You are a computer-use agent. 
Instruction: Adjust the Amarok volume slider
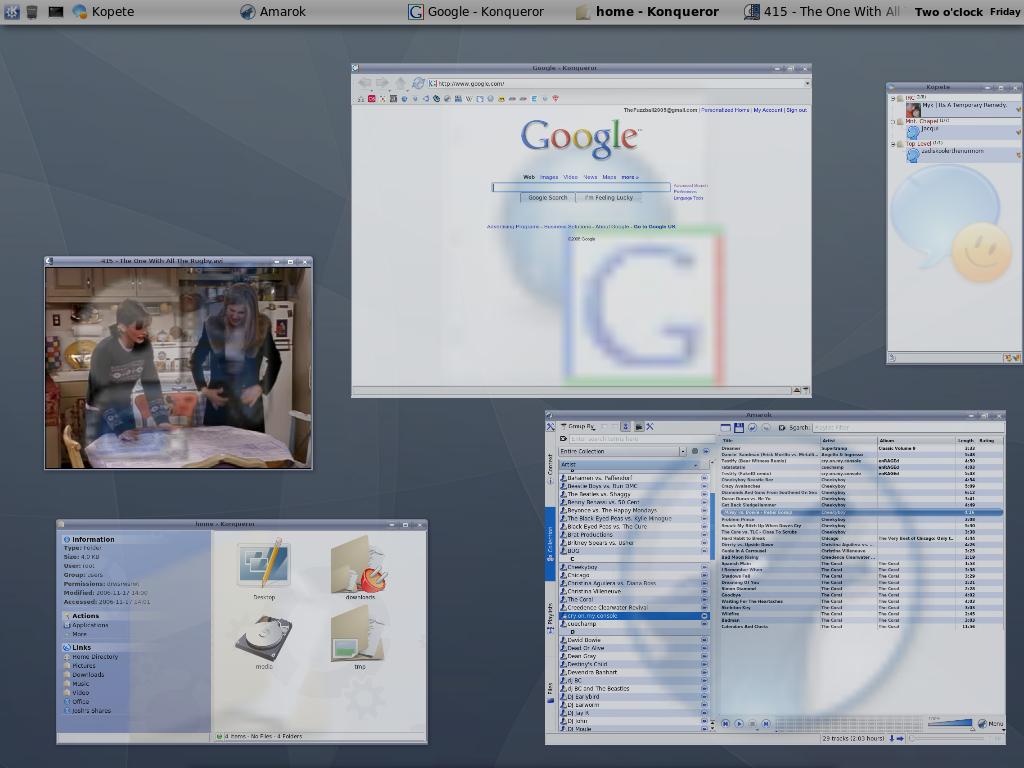coord(950,722)
